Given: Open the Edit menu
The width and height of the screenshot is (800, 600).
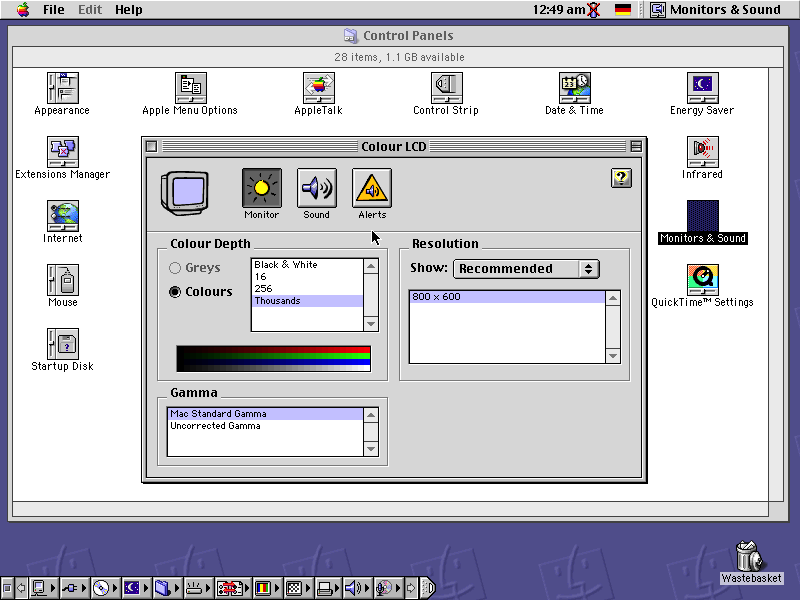Looking at the screenshot, I should (x=90, y=10).
